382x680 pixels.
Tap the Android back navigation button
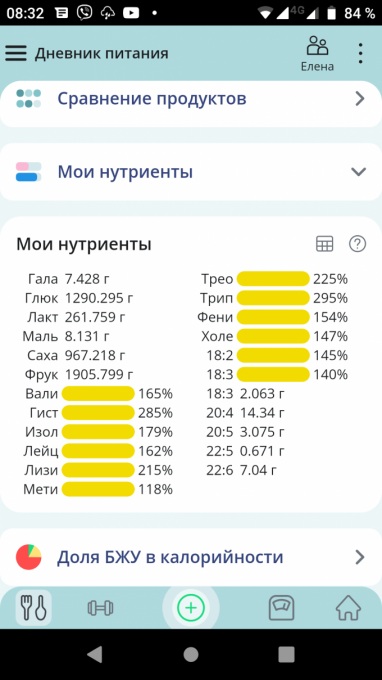(x=95, y=654)
